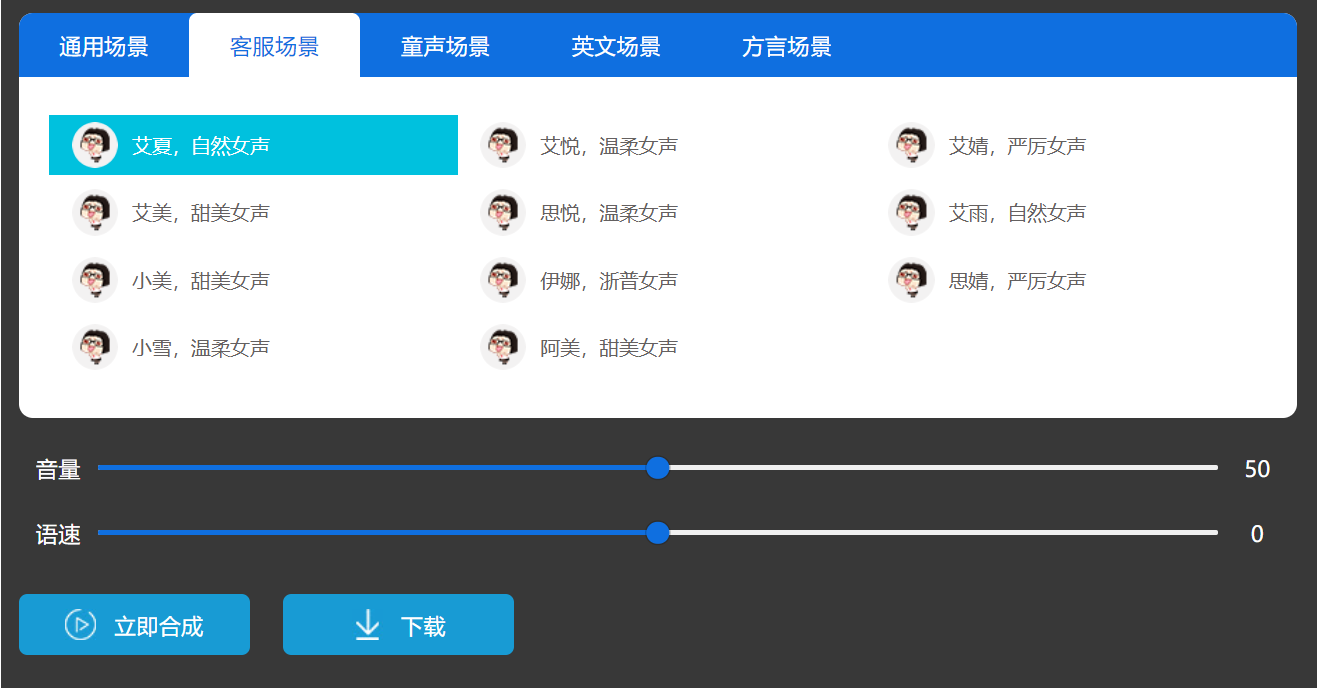Click the speech speed value 0
Viewport: 1319px width, 688px height.
(x=1257, y=534)
